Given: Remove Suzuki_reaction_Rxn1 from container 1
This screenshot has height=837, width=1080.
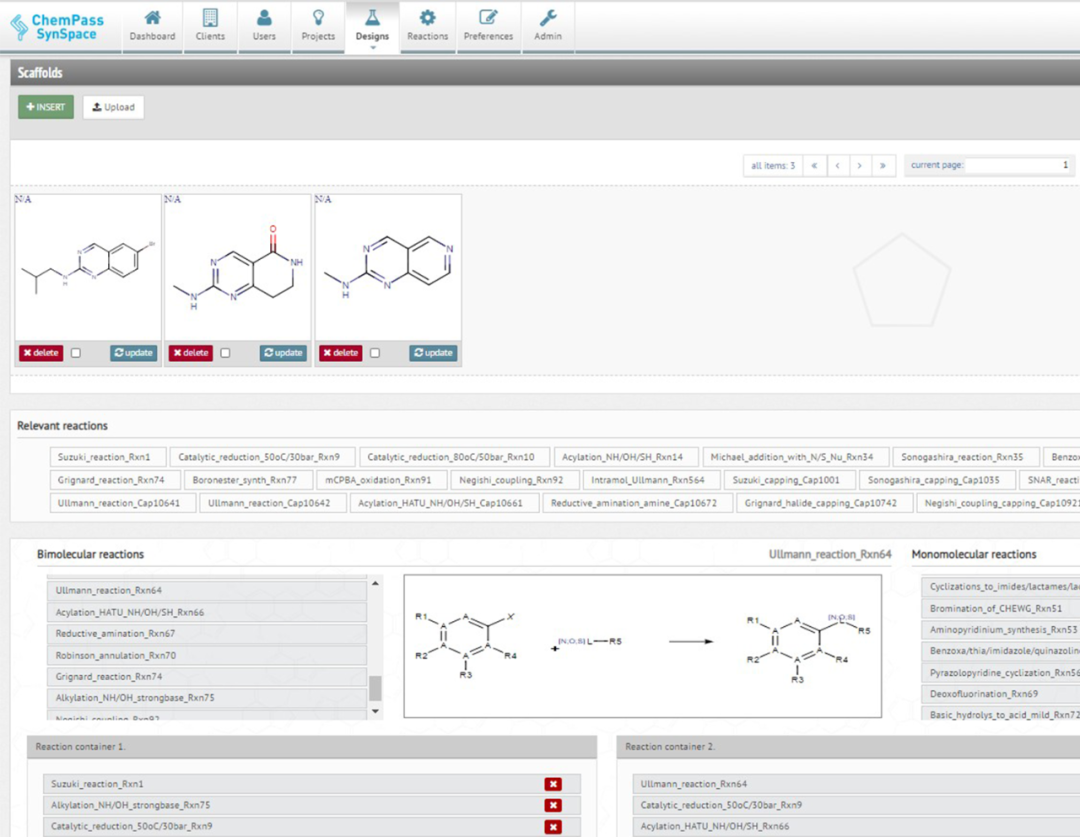Looking at the screenshot, I should pyautogui.click(x=553, y=784).
